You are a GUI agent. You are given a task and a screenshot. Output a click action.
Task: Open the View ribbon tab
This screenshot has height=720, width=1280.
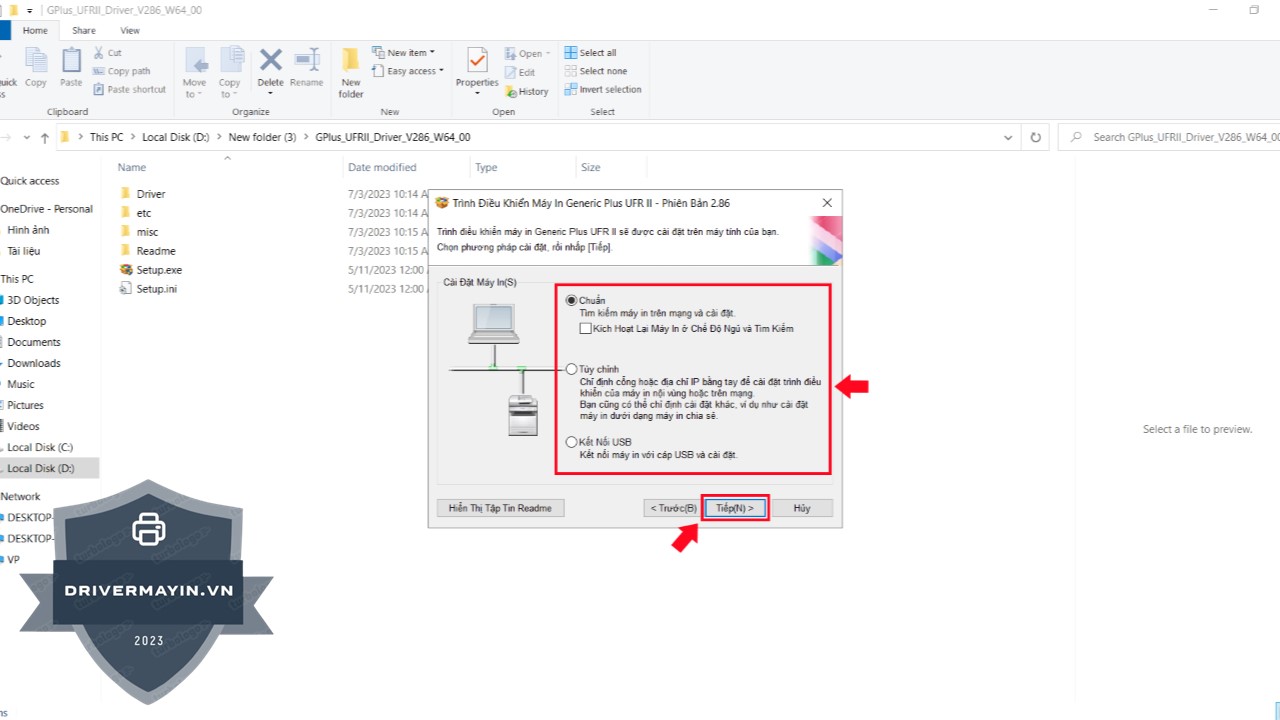[x=130, y=31]
